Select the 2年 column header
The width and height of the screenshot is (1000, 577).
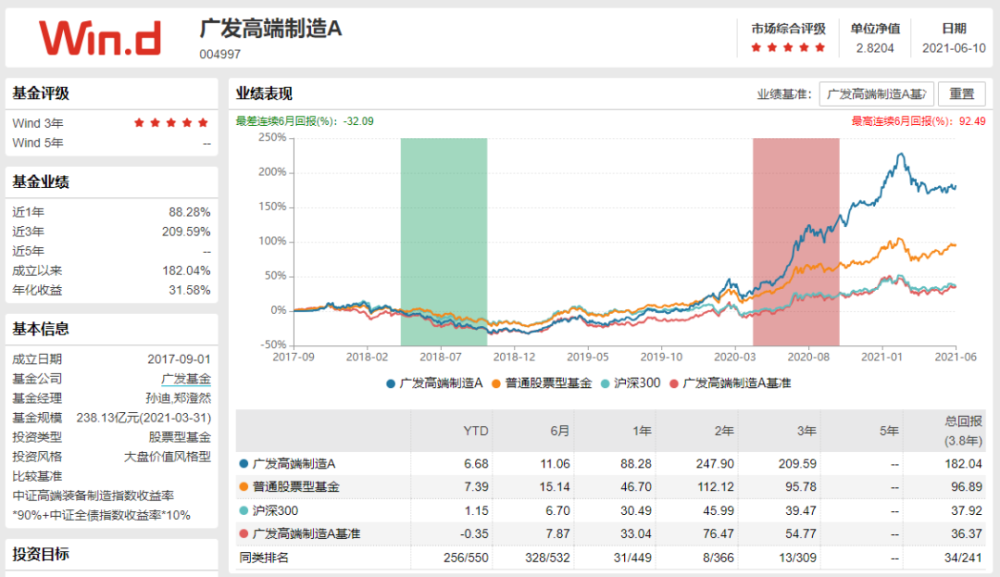coord(724,431)
